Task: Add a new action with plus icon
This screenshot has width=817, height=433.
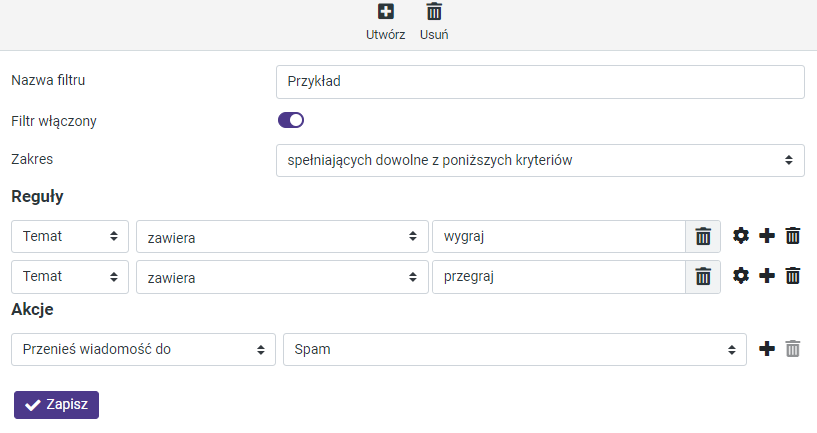Action: [767, 349]
